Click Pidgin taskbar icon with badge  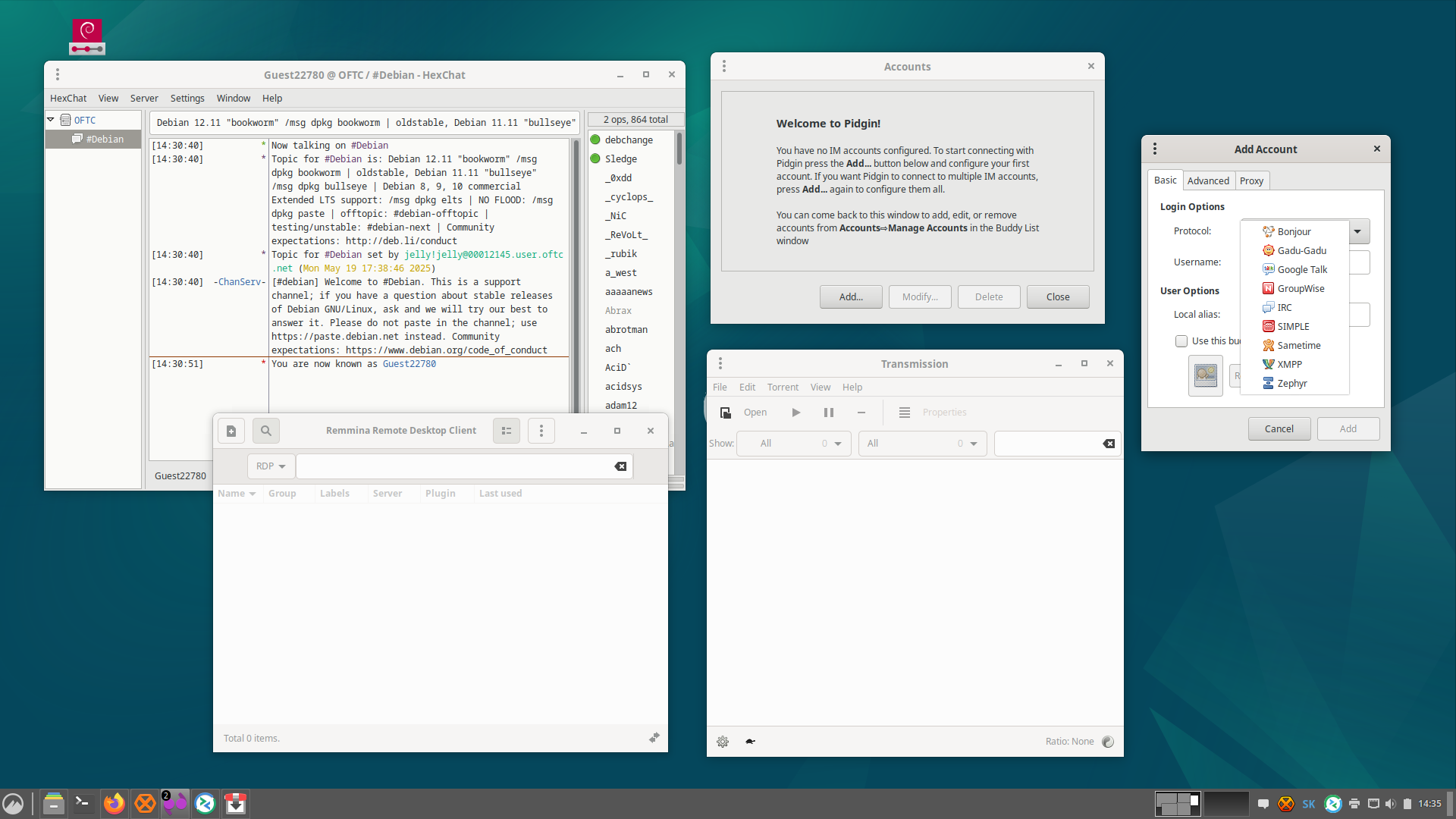(174, 803)
